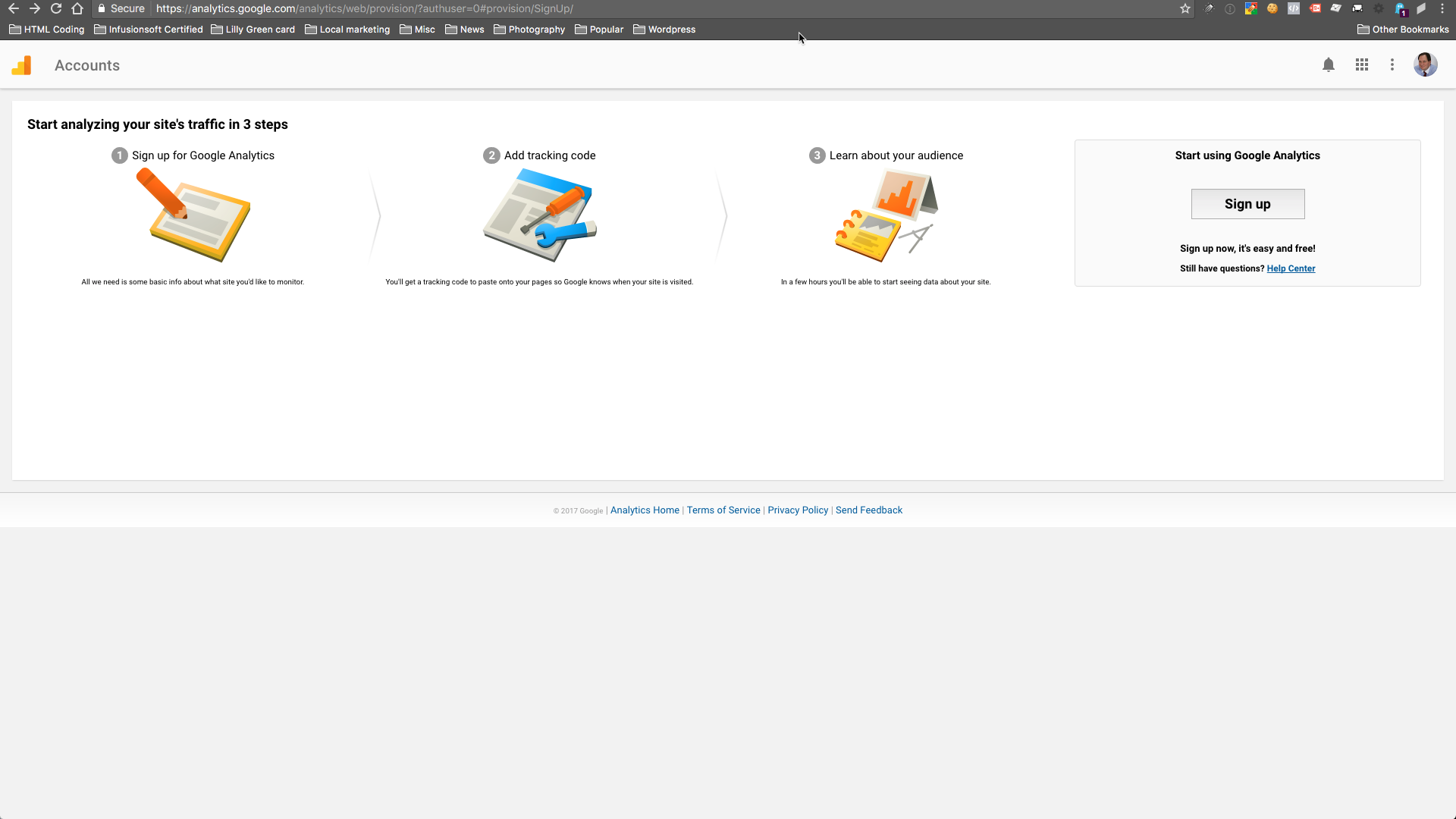Viewport: 1456px width, 819px height.
Task: Open the bug-shaped debugger extension
Action: tap(1209, 8)
